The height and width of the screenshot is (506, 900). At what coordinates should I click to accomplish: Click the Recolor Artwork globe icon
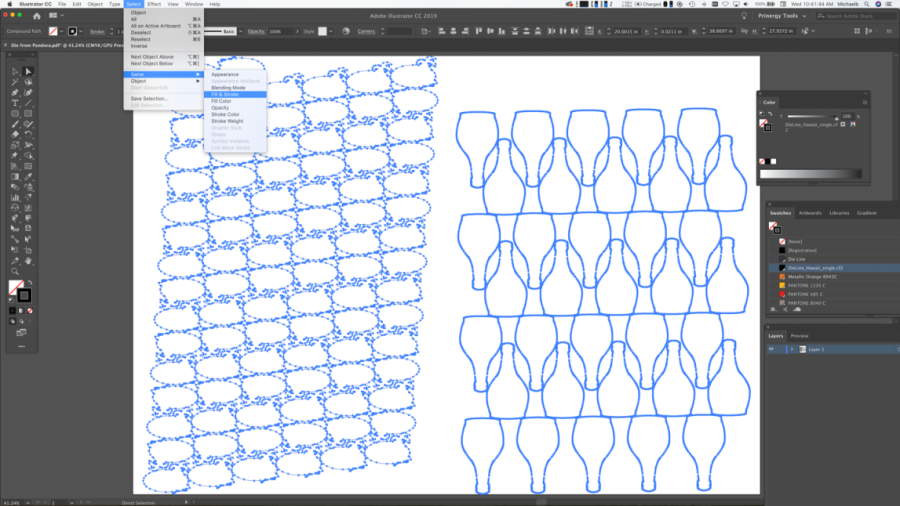pos(346,31)
